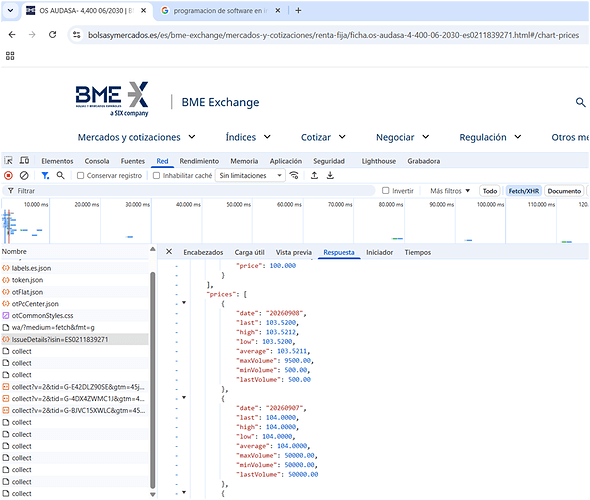This screenshot has width=590, height=500.
Task: Select the labels.es.json request
Action: coord(75,268)
